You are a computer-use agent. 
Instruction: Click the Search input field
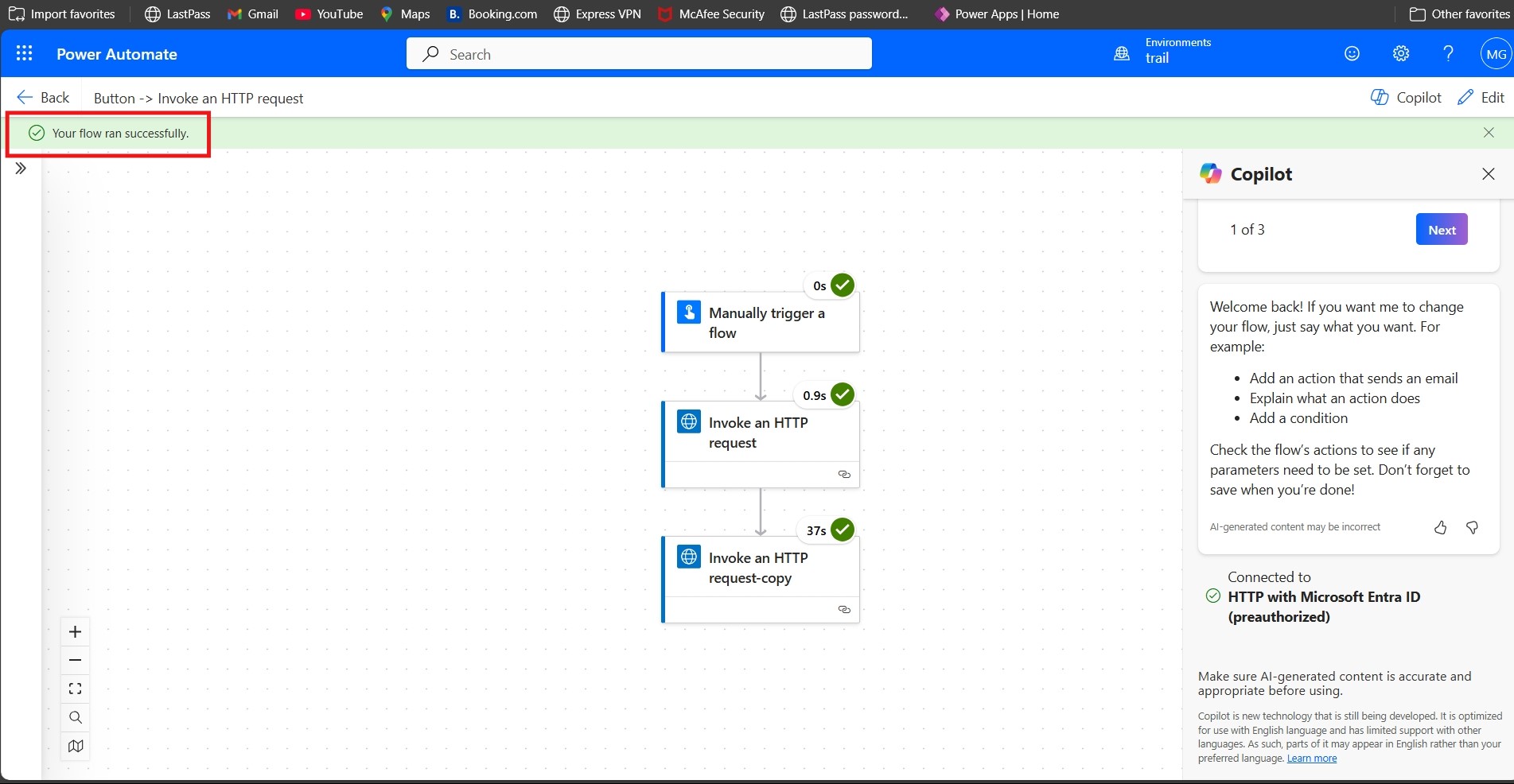click(639, 54)
